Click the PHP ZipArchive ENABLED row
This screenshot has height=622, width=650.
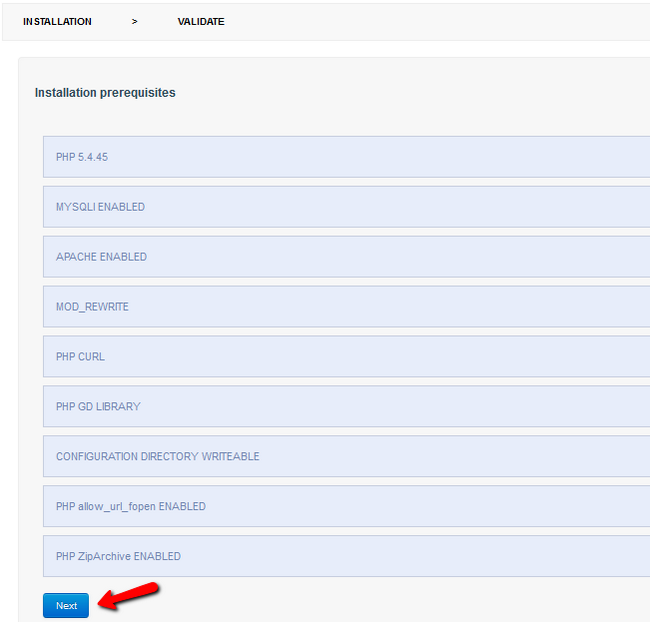(345, 556)
